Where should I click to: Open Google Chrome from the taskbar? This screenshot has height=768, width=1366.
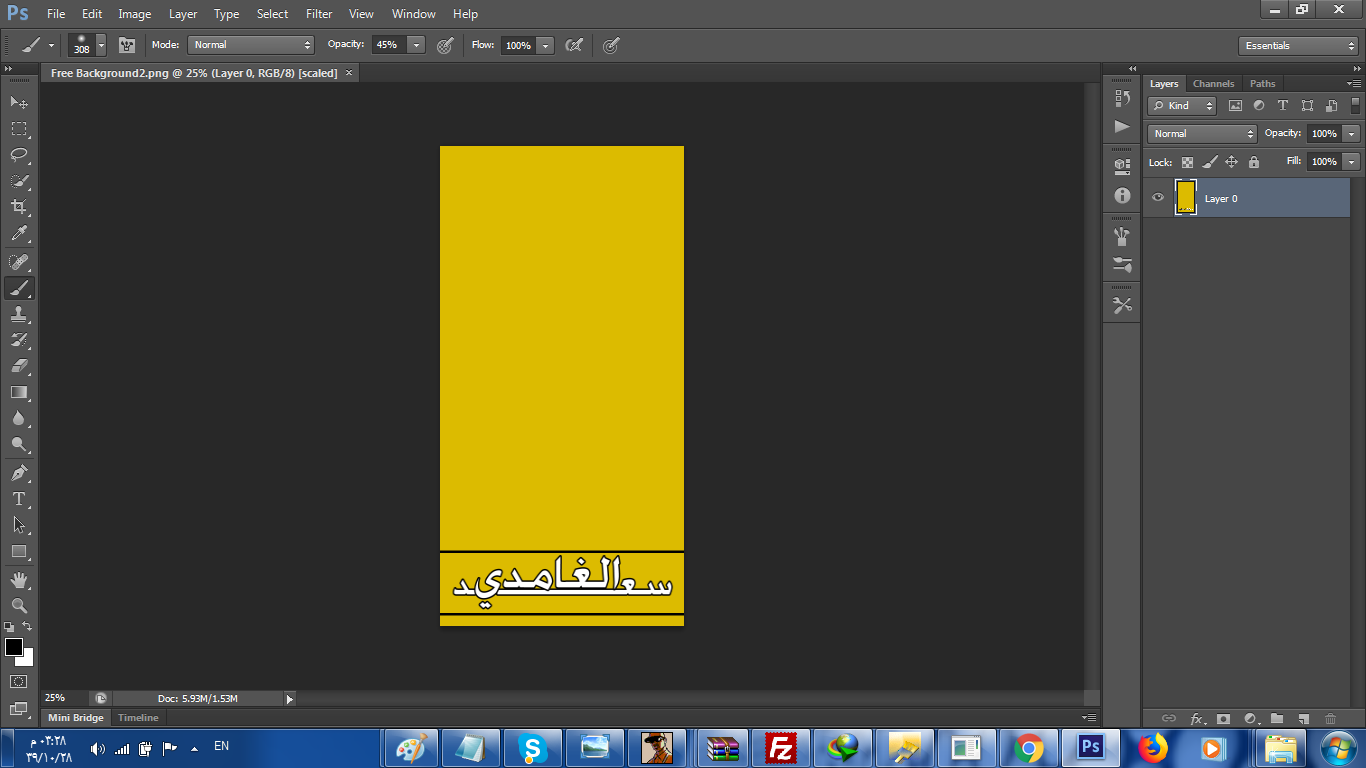1027,748
